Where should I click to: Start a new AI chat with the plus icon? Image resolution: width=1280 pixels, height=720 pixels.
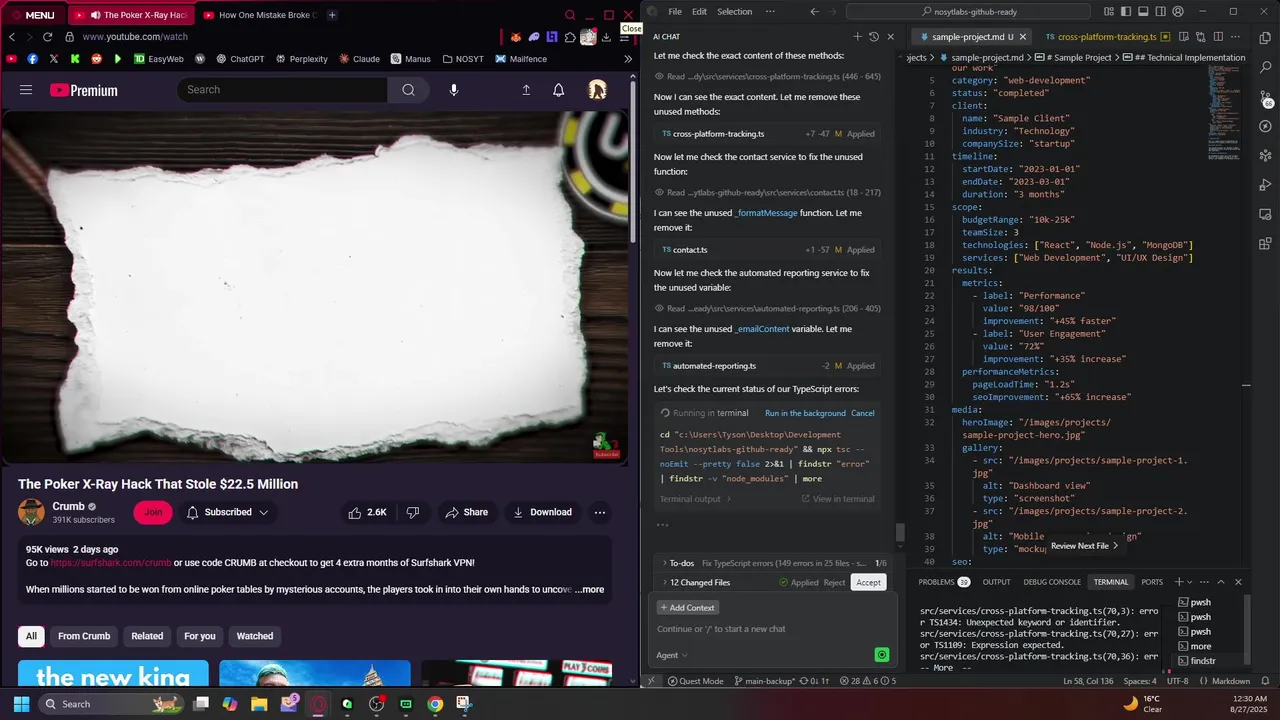[857, 37]
